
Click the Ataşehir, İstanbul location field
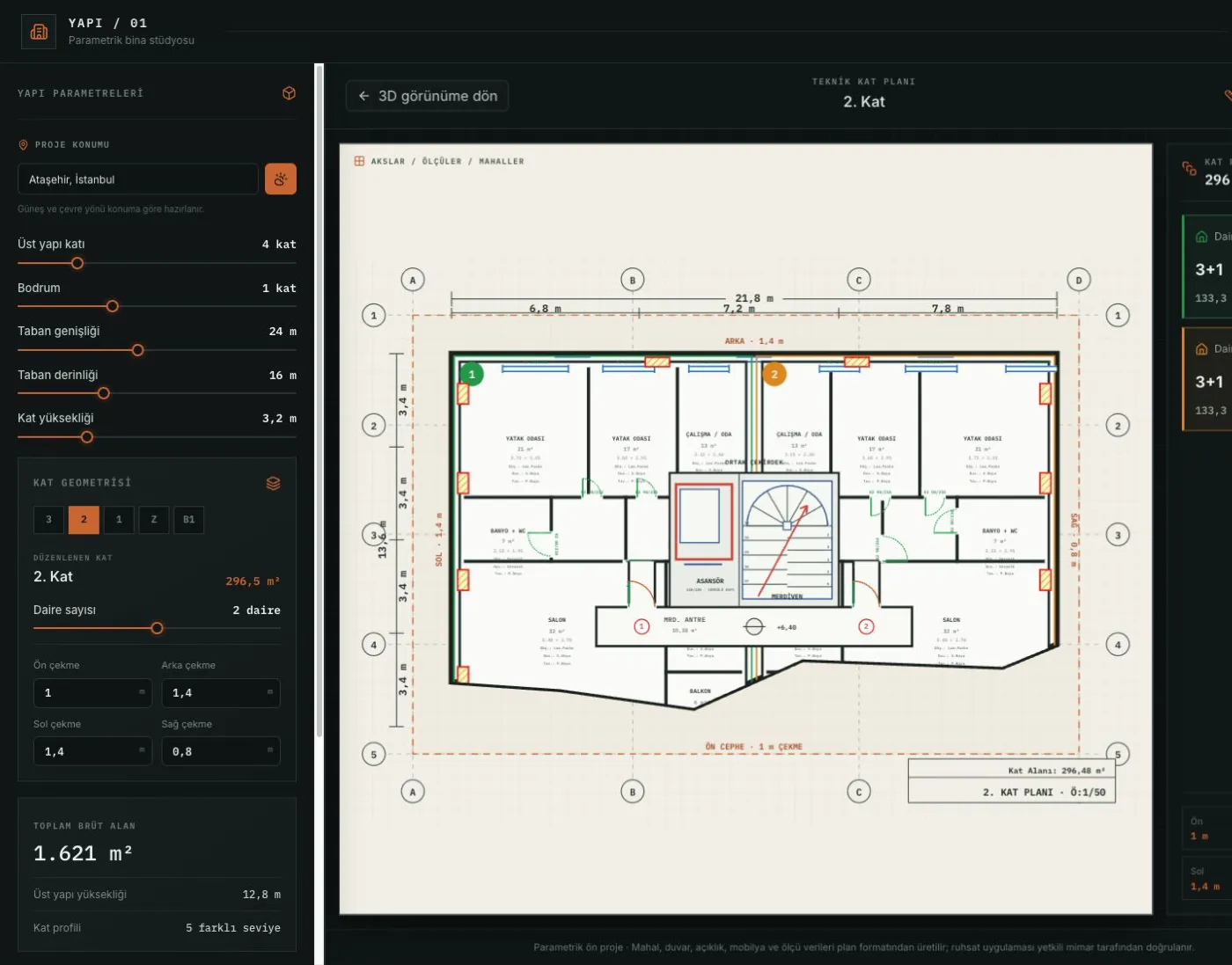pos(138,179)
